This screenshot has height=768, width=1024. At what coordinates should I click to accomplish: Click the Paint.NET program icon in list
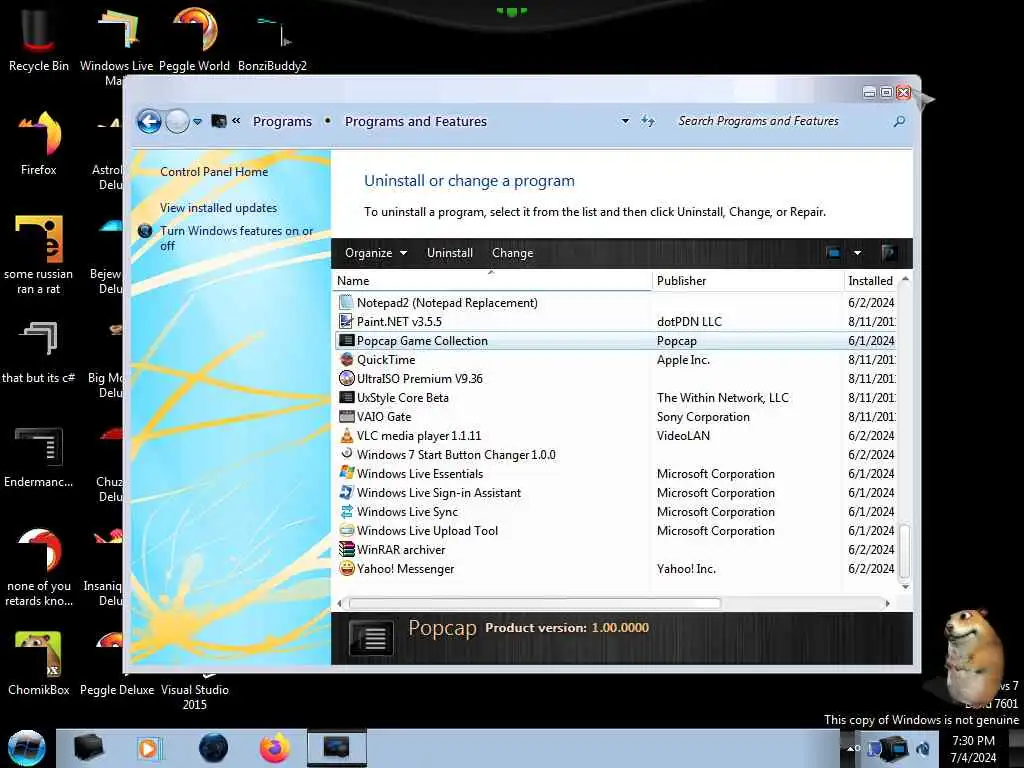click(x=346, y=321)
